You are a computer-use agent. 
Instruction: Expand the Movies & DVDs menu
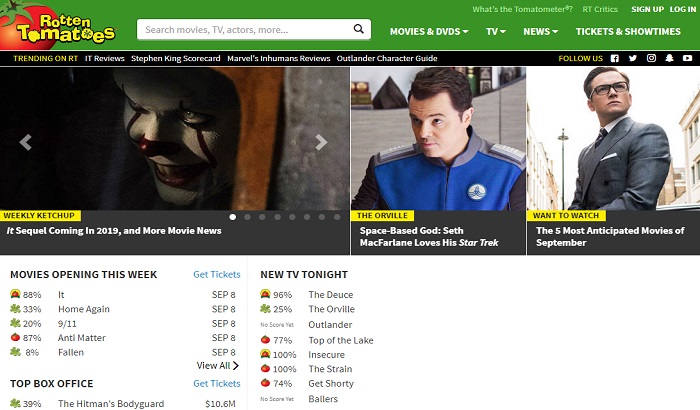tap(429, 32)
